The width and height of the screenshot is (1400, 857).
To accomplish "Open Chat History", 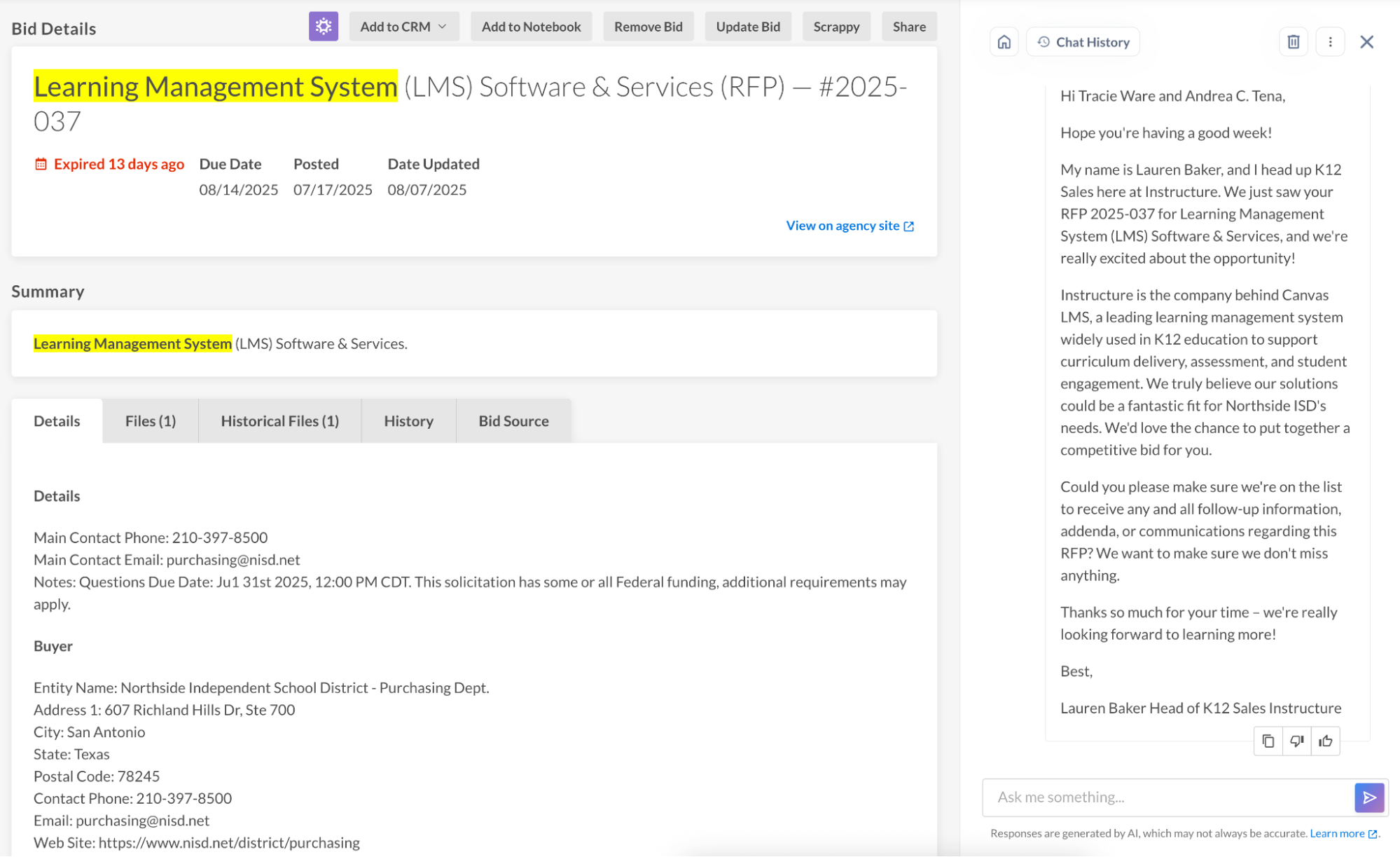I will pos(1083,42).
